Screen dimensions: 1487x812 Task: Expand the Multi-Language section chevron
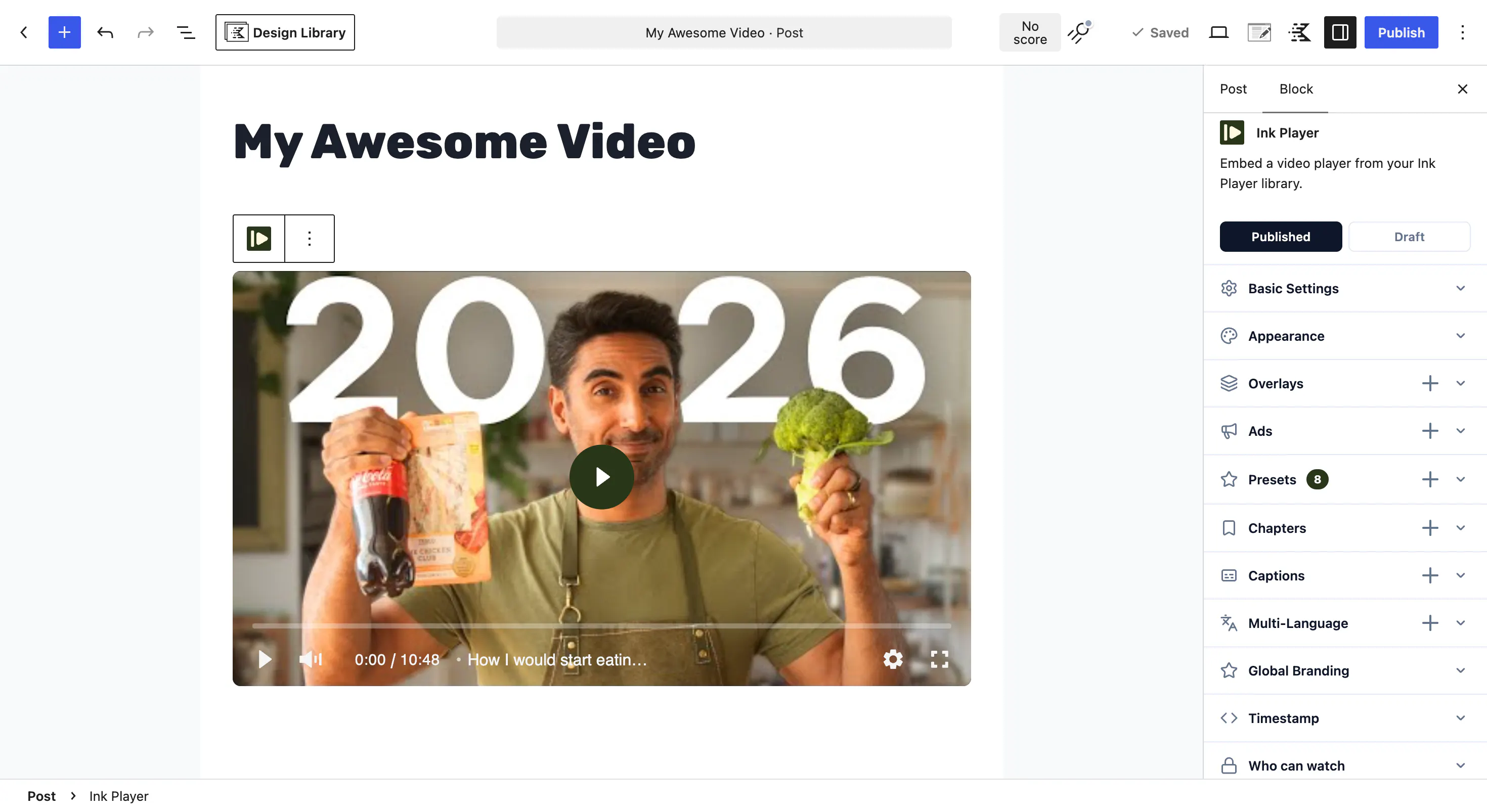coord(1461,623)
